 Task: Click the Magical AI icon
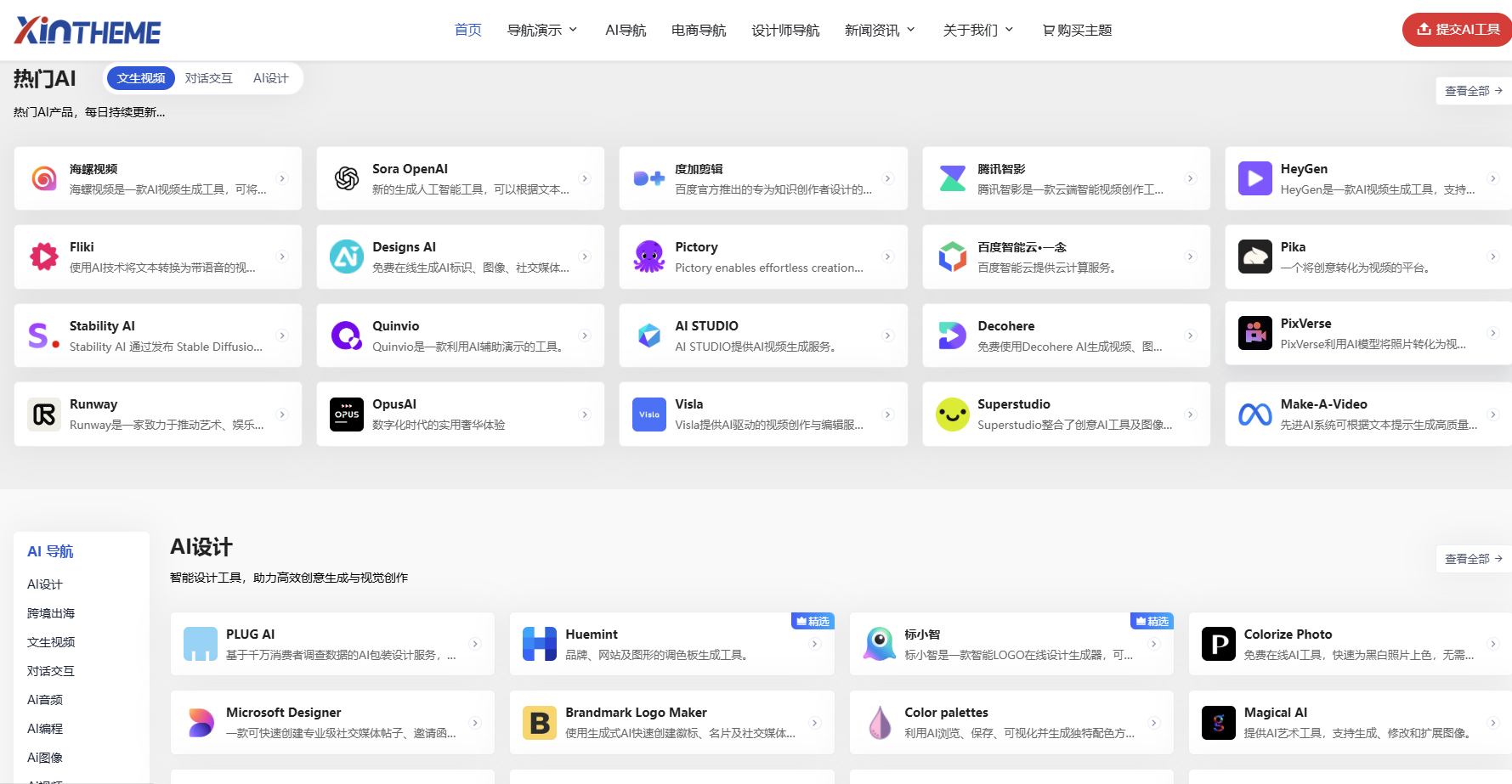click(1219, 723)
